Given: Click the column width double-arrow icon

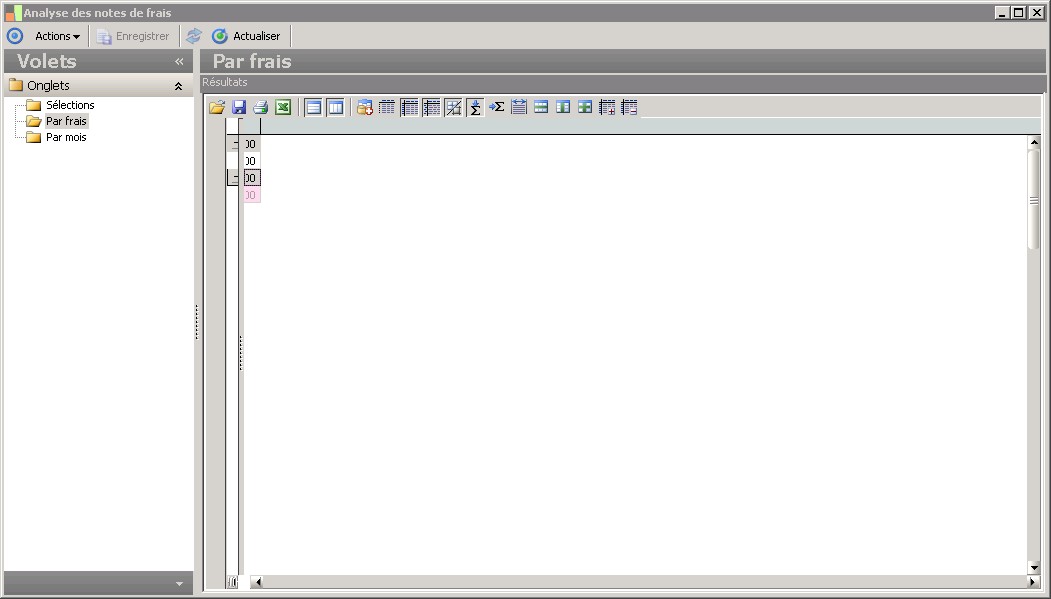Looking at the screenshot, I should pyautogui.click(x=519, y=107).
